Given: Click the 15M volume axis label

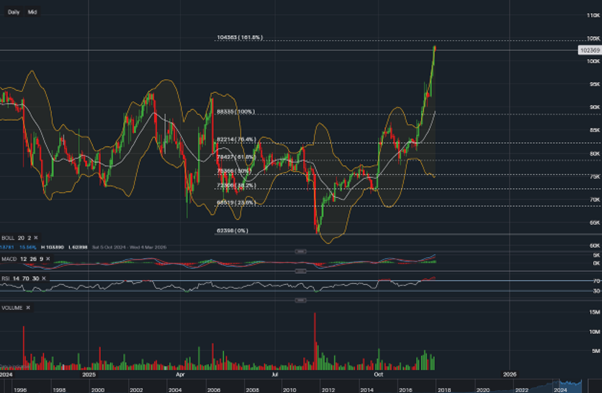Looking at the screenshot, I should coord(595,312).
